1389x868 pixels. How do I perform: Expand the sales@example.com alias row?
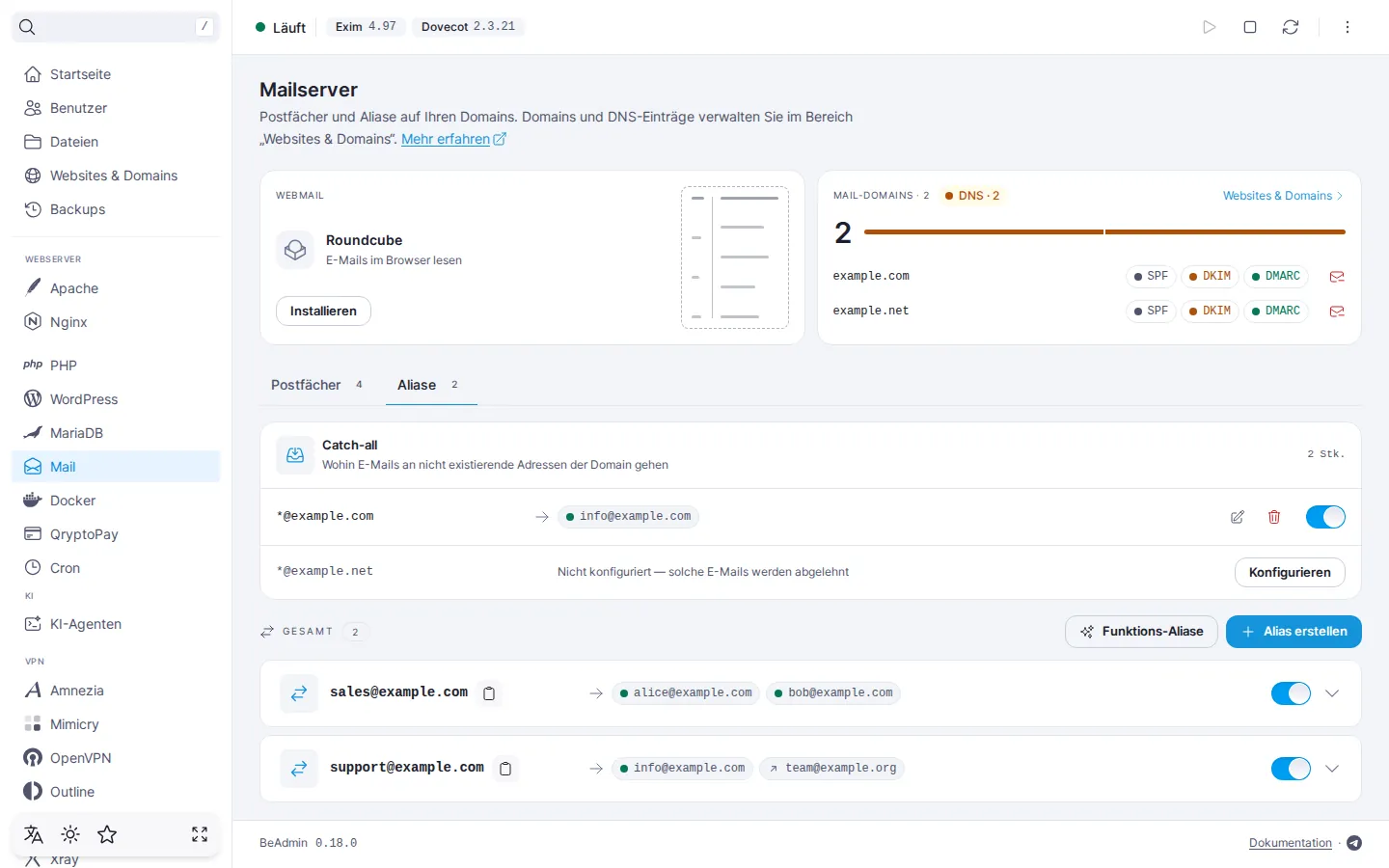[1332, 693]
